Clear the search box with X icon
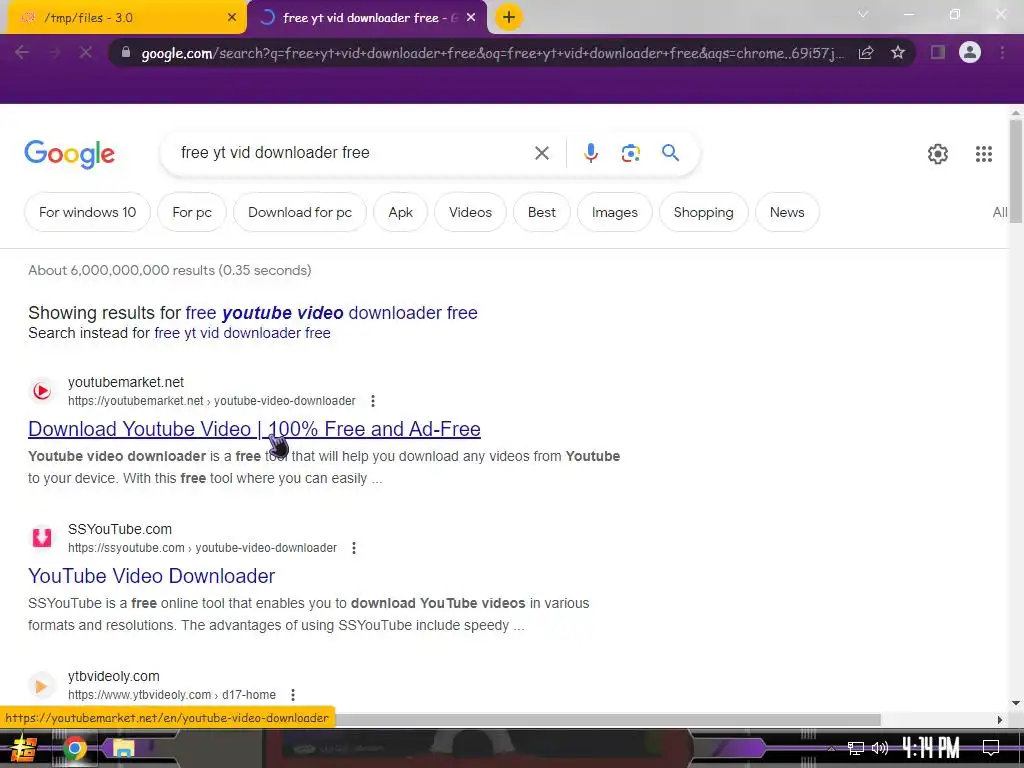Screen dimensions: 1024x768 (541, 153)
